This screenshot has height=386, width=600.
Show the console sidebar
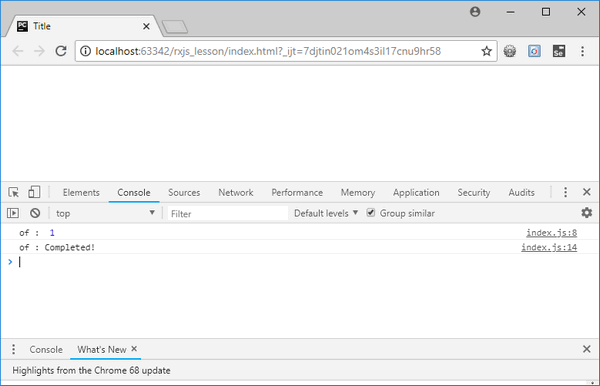pos(13,213)
